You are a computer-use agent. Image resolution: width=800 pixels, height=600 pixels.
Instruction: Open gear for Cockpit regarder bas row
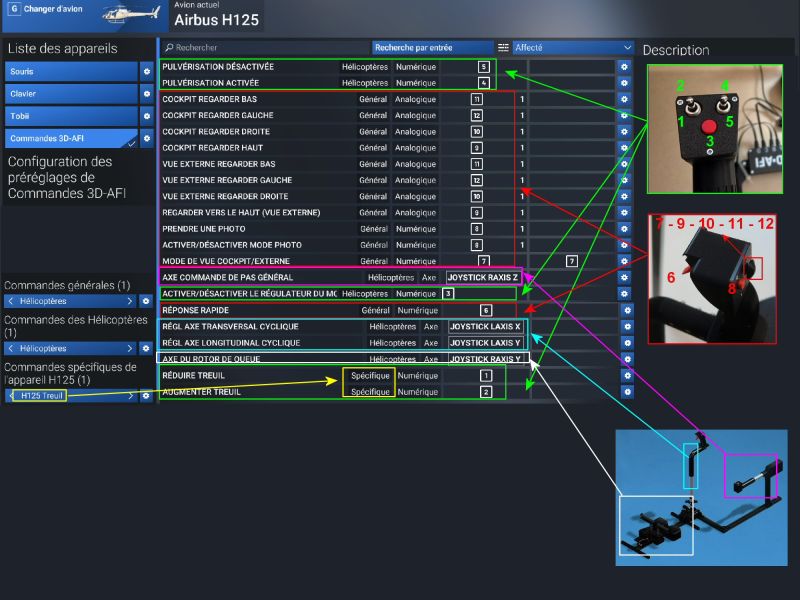pos(624,99)
